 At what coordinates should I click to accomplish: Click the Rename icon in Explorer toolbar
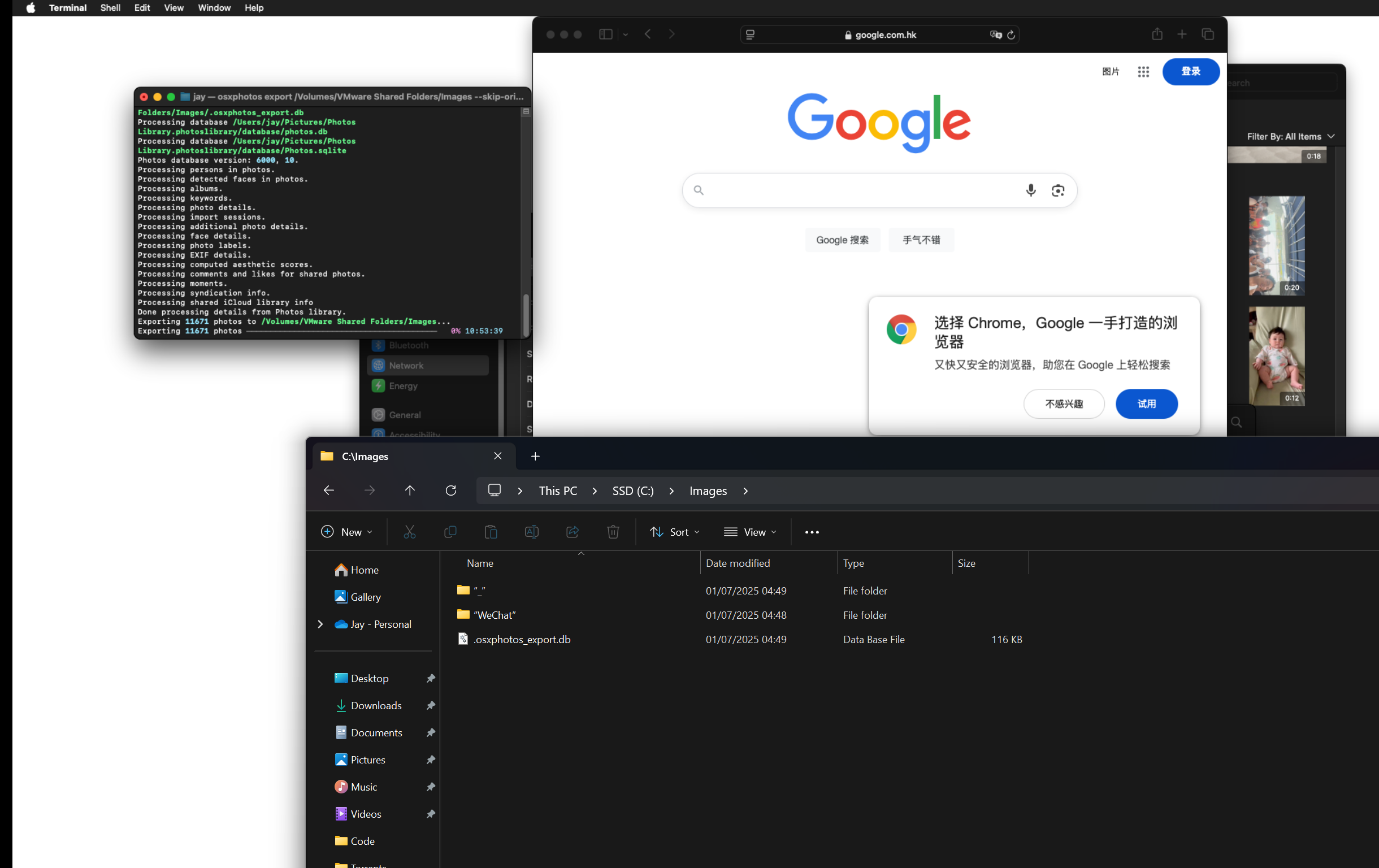[531, 532]
